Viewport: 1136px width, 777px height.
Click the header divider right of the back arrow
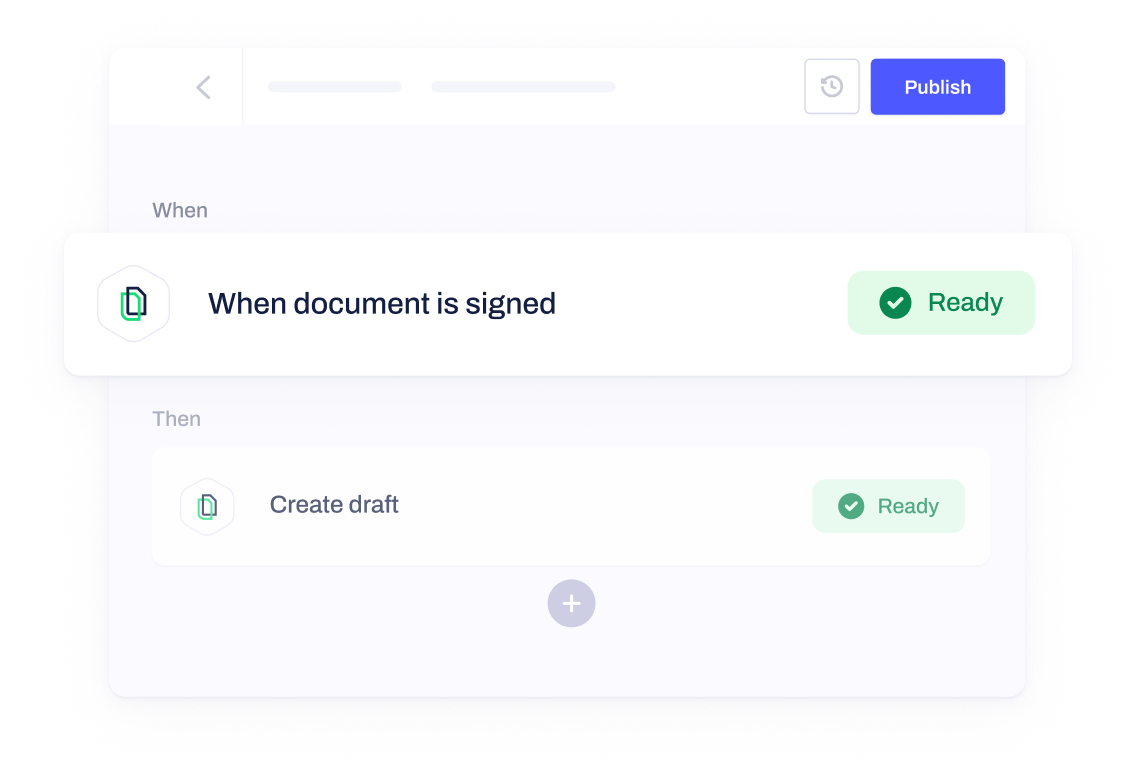click(242, 87)
